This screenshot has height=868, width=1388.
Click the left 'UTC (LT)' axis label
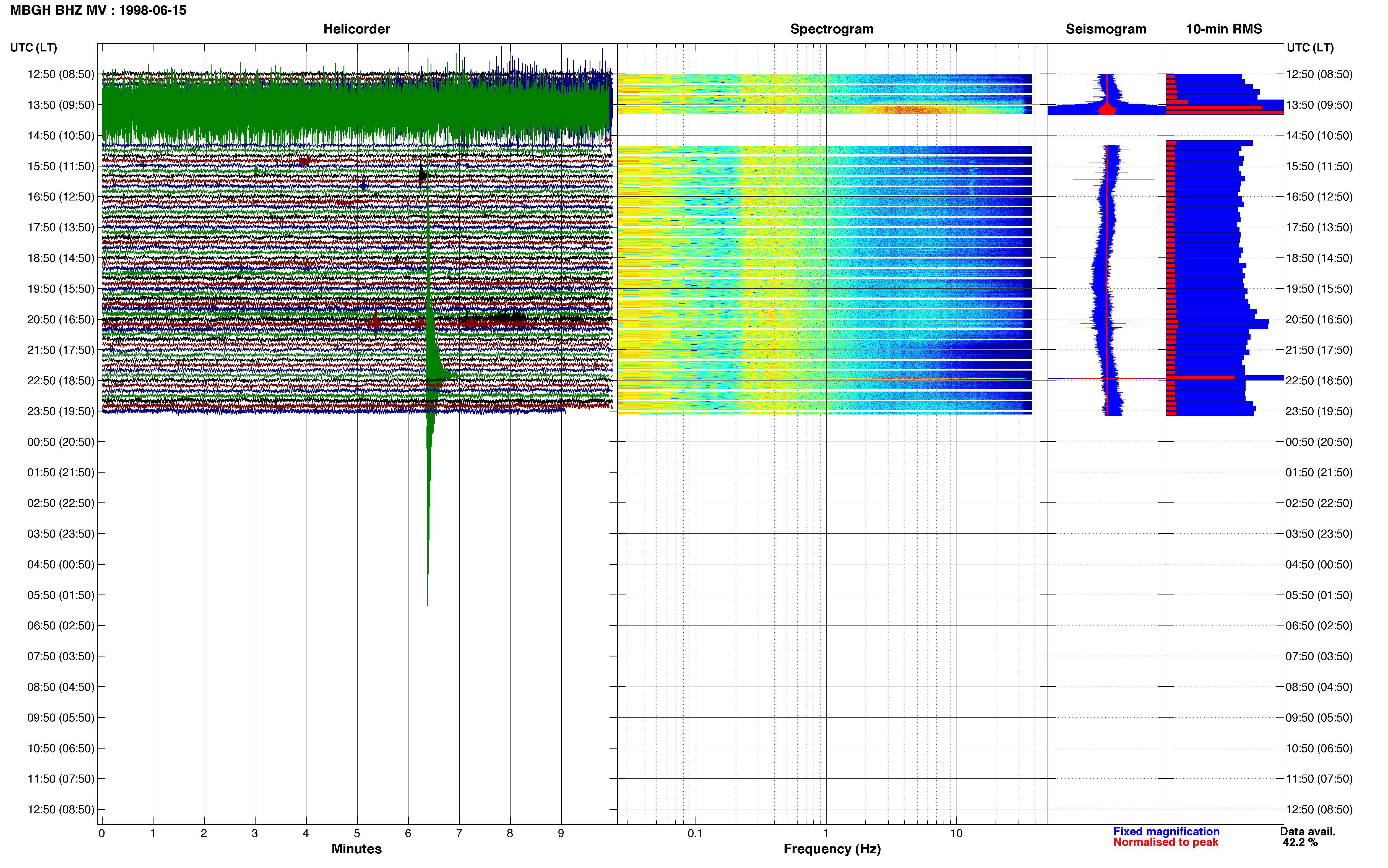click(x=33, y=48)
